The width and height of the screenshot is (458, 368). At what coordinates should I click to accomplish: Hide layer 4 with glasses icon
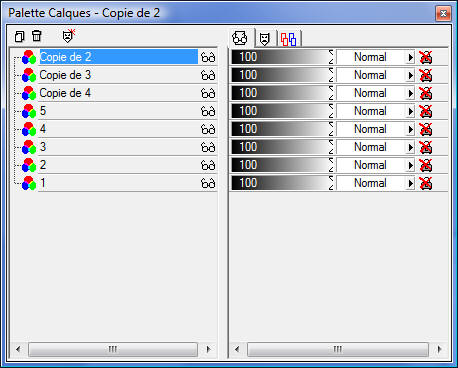click(208, 129)
